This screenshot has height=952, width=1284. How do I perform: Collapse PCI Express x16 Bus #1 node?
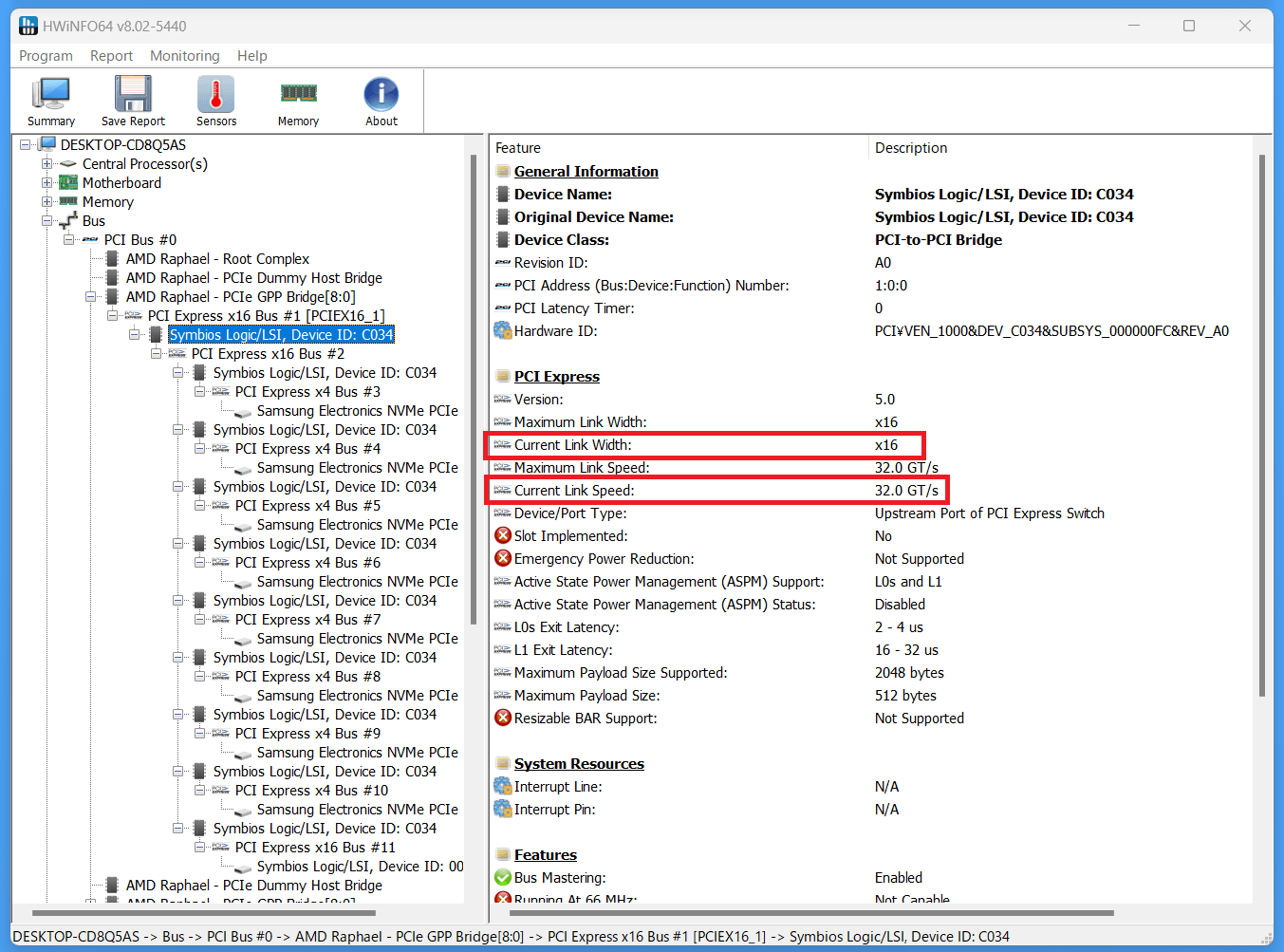[112, 315]
